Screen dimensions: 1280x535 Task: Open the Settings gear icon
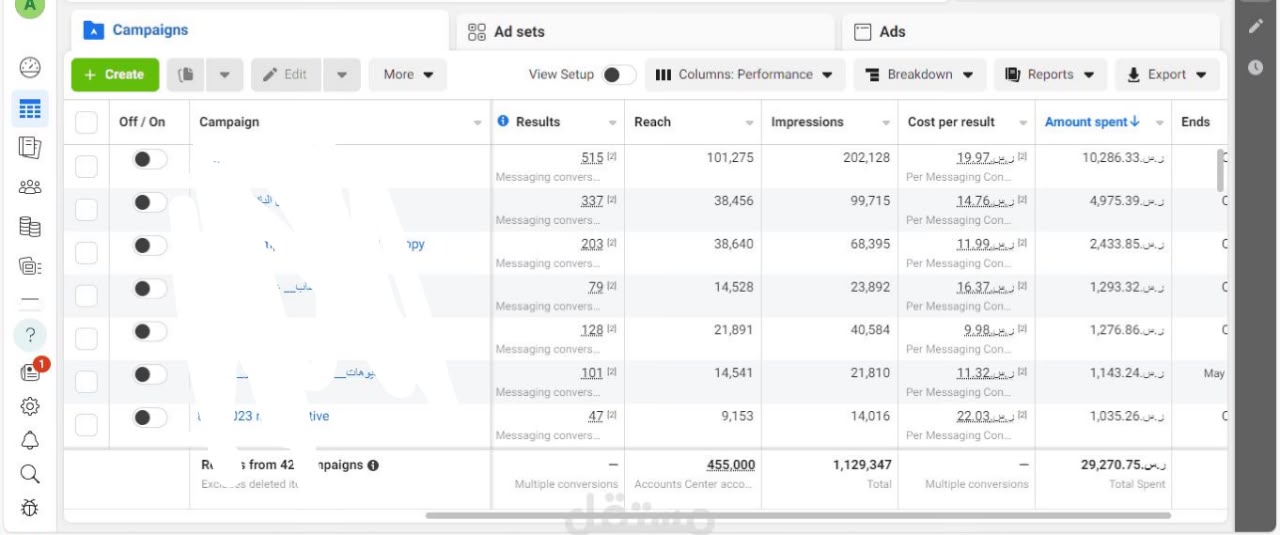click(30, 406)
